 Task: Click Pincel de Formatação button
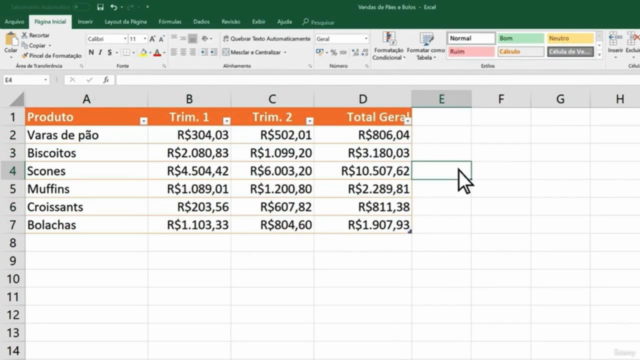pyautogui.click(x=52, y=56)
